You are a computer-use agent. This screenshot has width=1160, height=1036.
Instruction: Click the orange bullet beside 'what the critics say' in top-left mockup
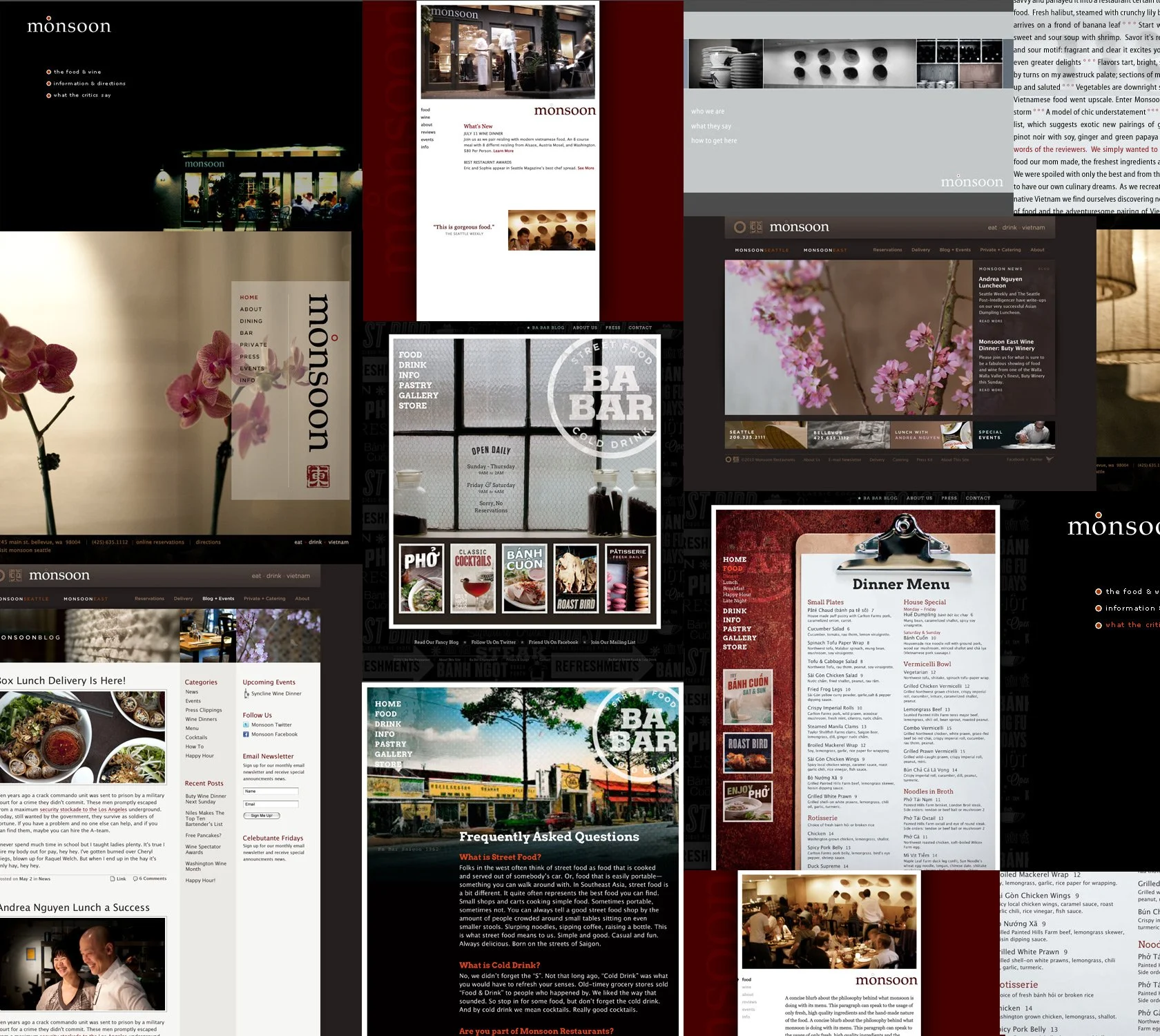point(48,95)
